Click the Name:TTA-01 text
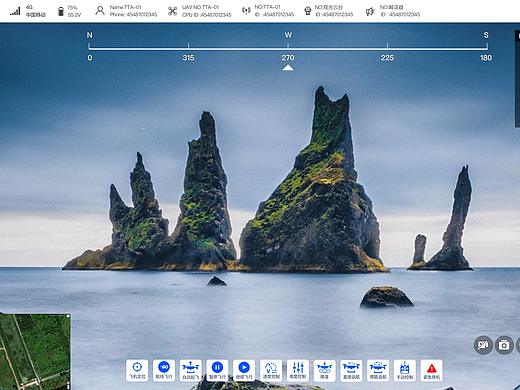The image size is (520, 390). (125, 7)
